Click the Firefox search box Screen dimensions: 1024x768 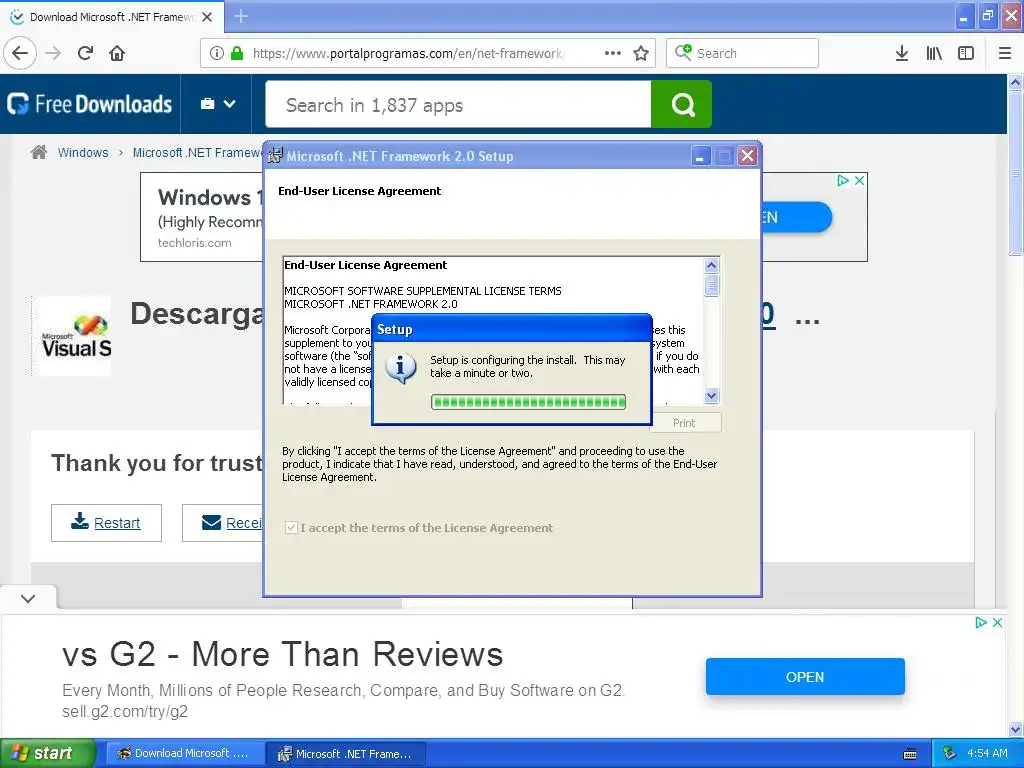743,53
